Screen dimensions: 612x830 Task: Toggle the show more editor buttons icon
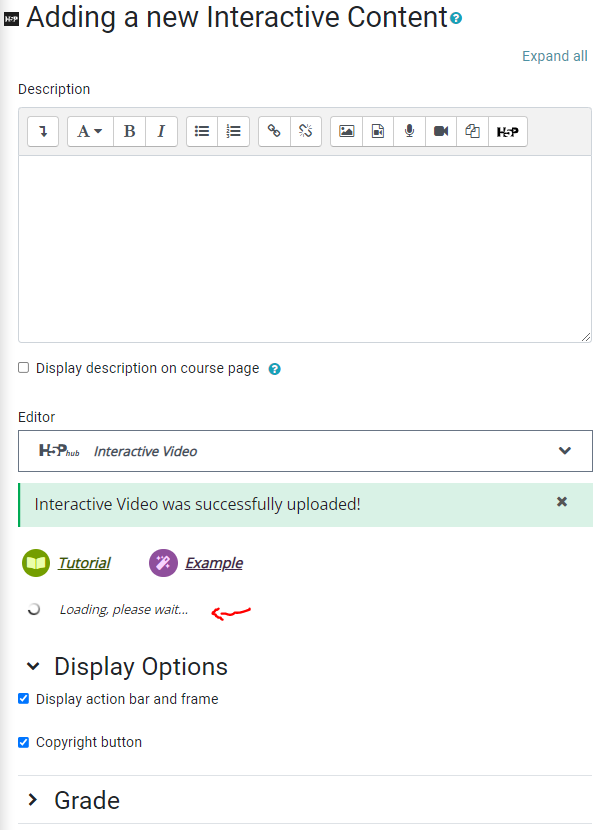pyautogui.click(x=43, y=131)
